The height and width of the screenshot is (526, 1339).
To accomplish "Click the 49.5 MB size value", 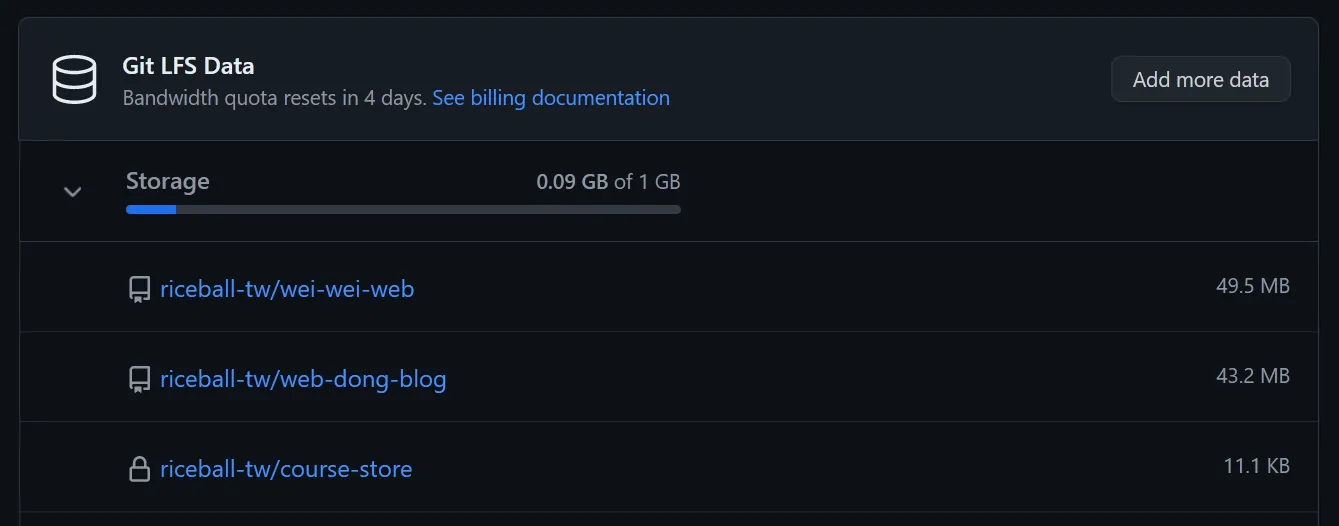I will pos(1253,286).
